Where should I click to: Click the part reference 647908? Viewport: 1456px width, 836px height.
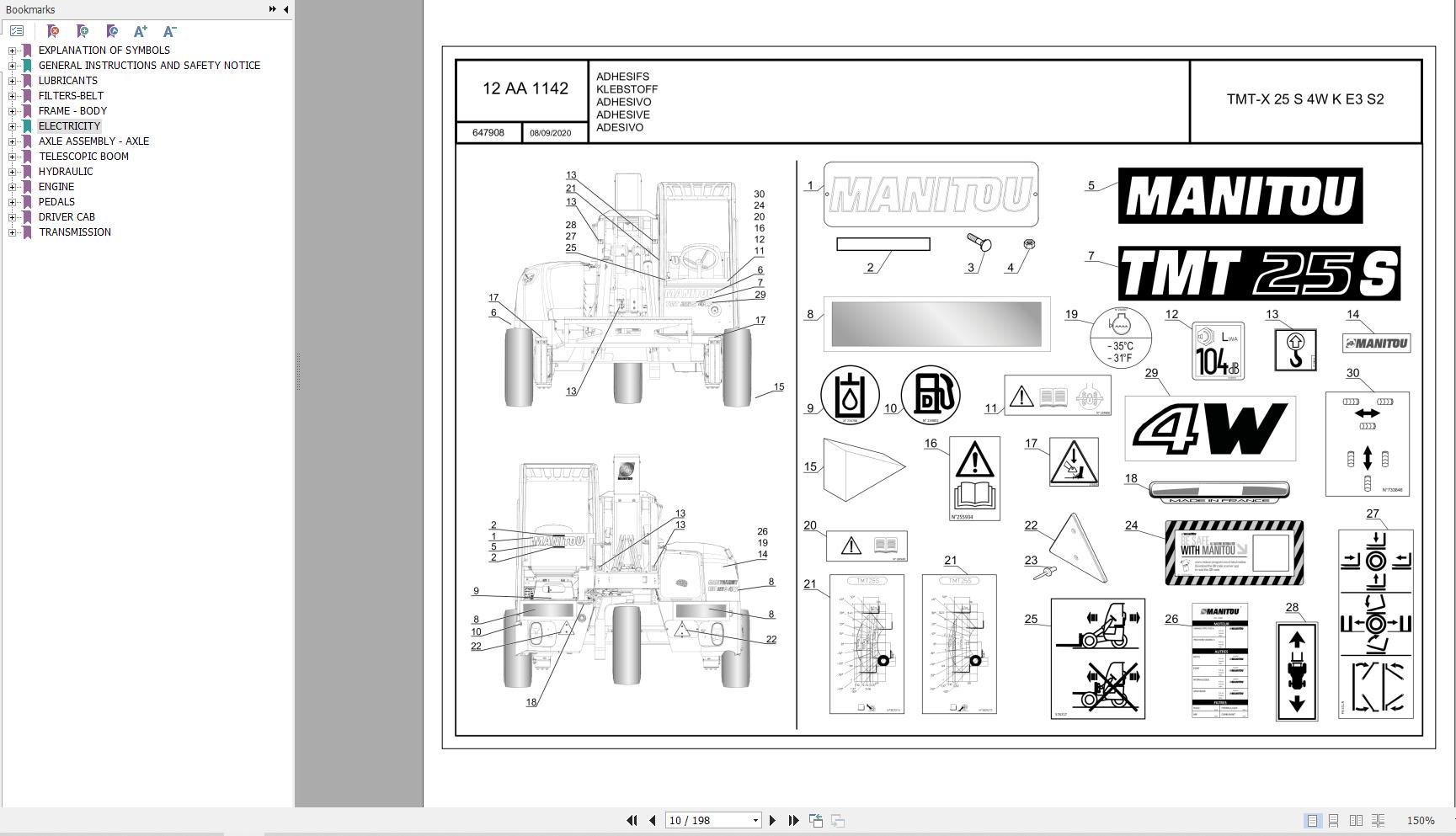coord(488,133)
